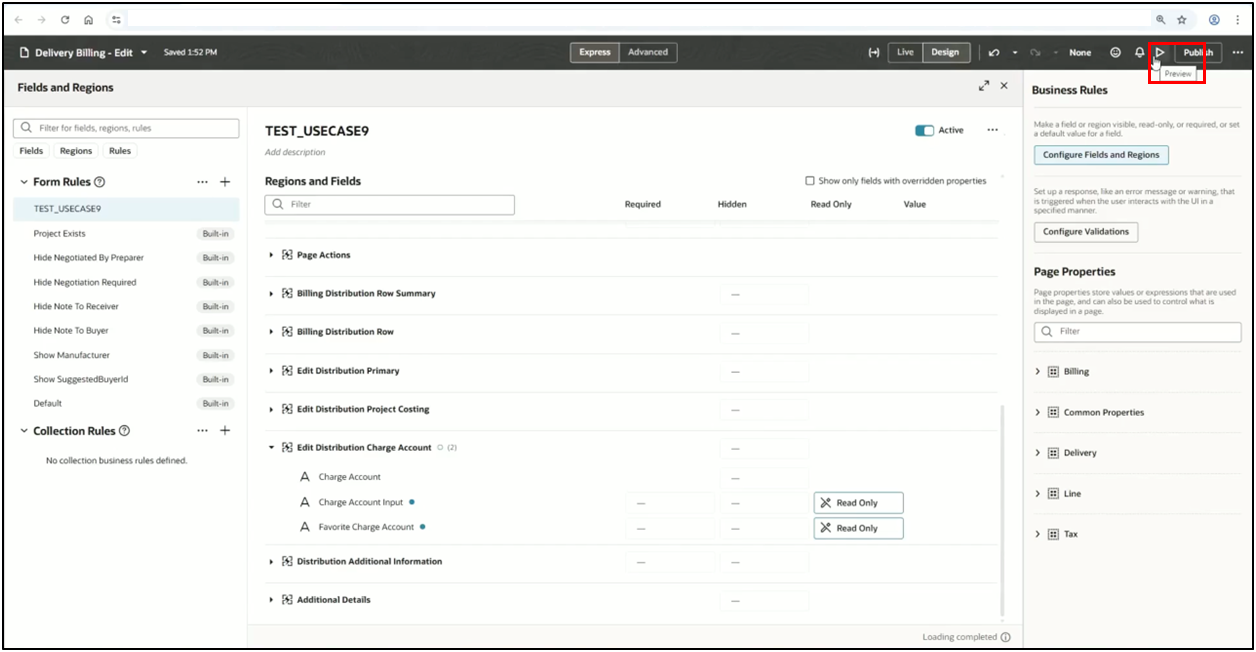Screen dimensions: 1256x652
Task: Switch to the Advanced tab
Action: coord(648,52)
